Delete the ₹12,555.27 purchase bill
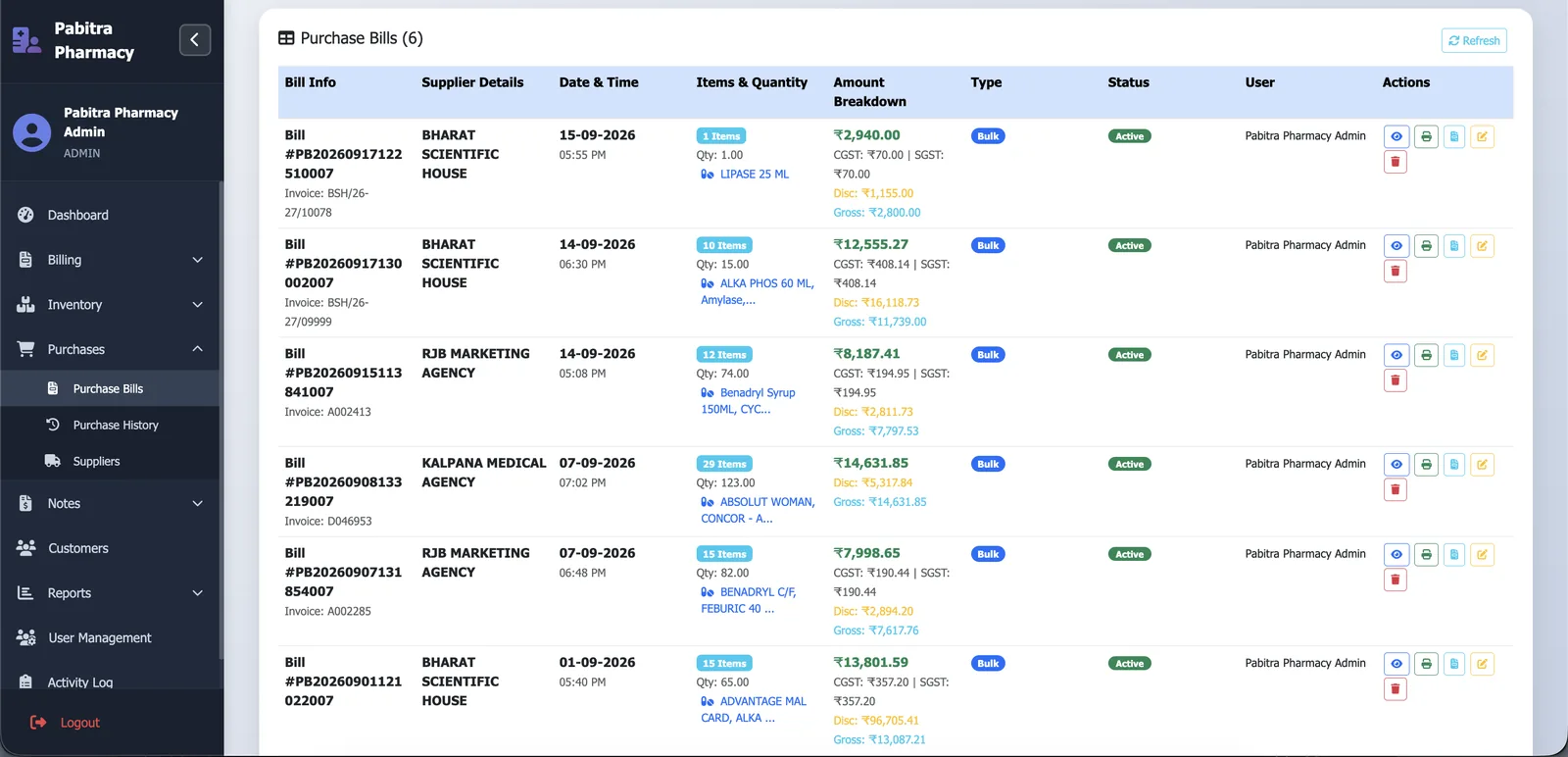Image resolution: width=1568 pixels, height=757 pixels. (1396, 272)
